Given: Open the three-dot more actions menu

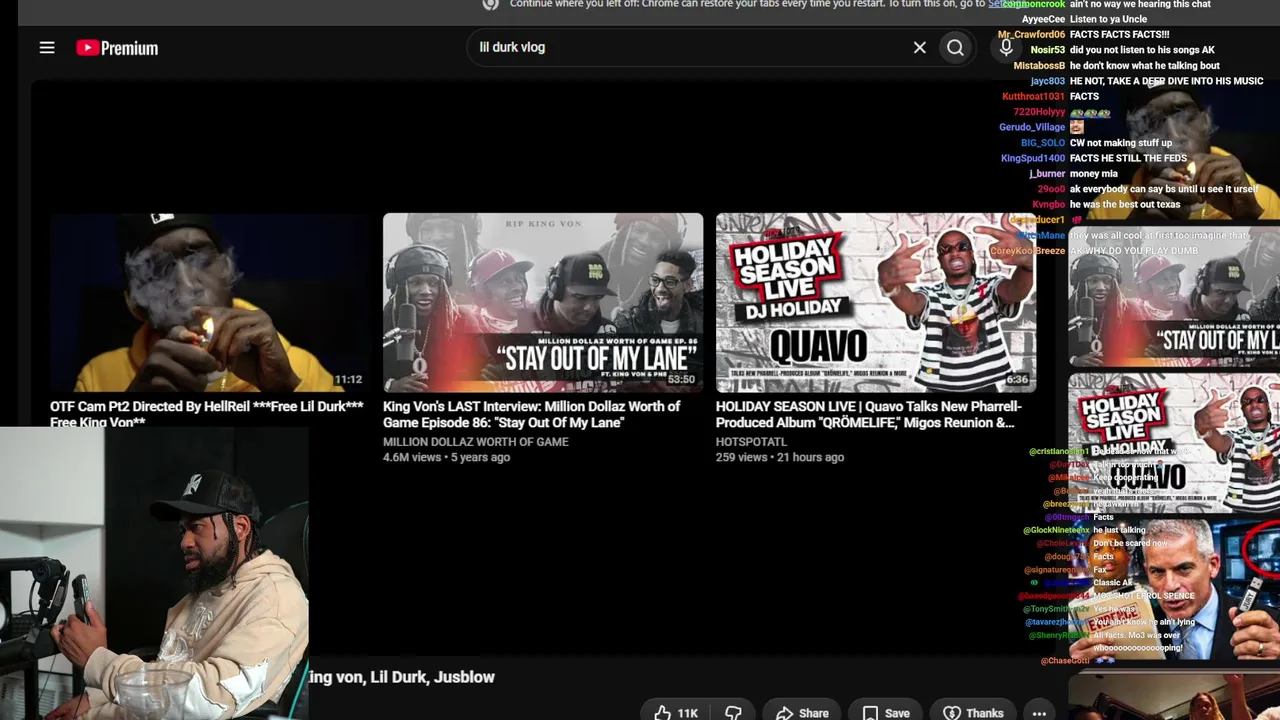Looking at the screenshot, I should tap(1039, 713).
